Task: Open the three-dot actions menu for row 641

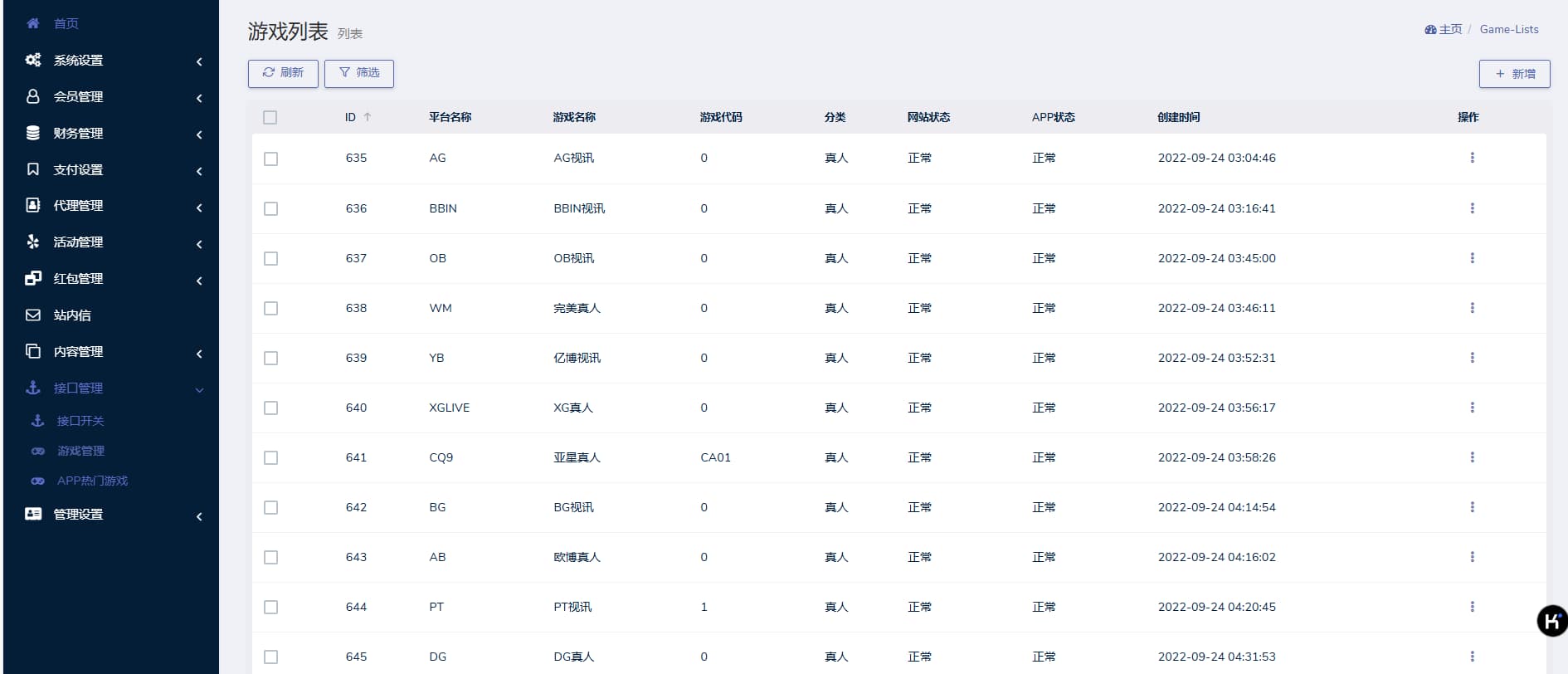Action: click(1472, 457)
